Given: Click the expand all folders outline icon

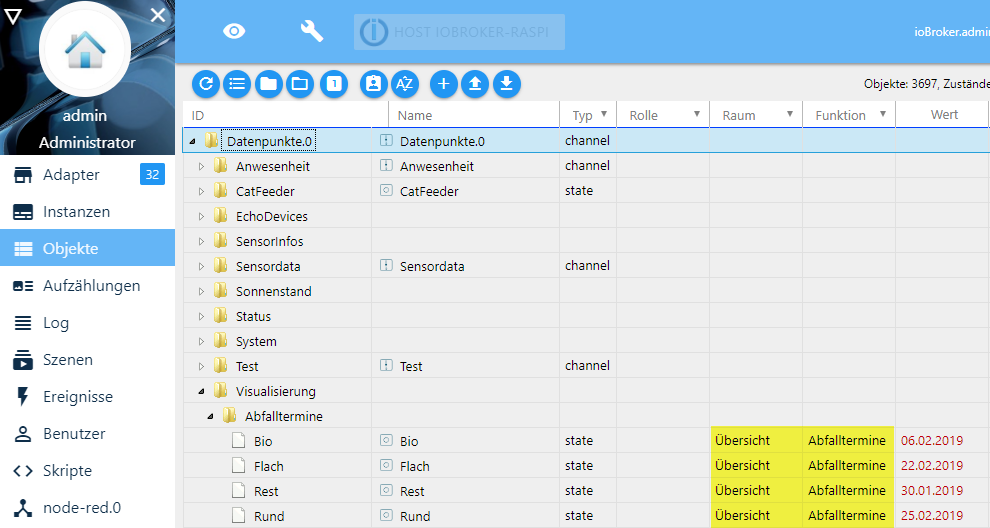Looking at the screenshot, I should tap(299, 84).
